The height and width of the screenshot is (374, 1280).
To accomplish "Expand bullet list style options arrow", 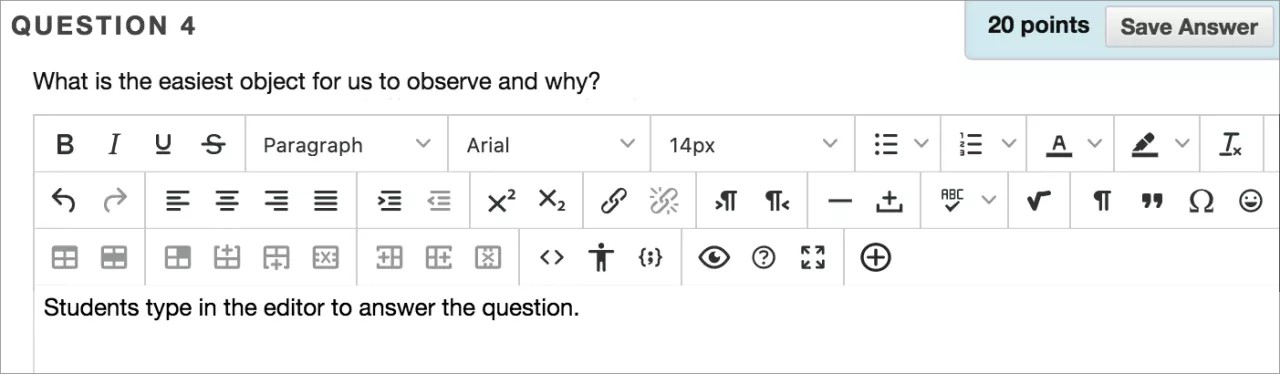I will coord(921,145).
